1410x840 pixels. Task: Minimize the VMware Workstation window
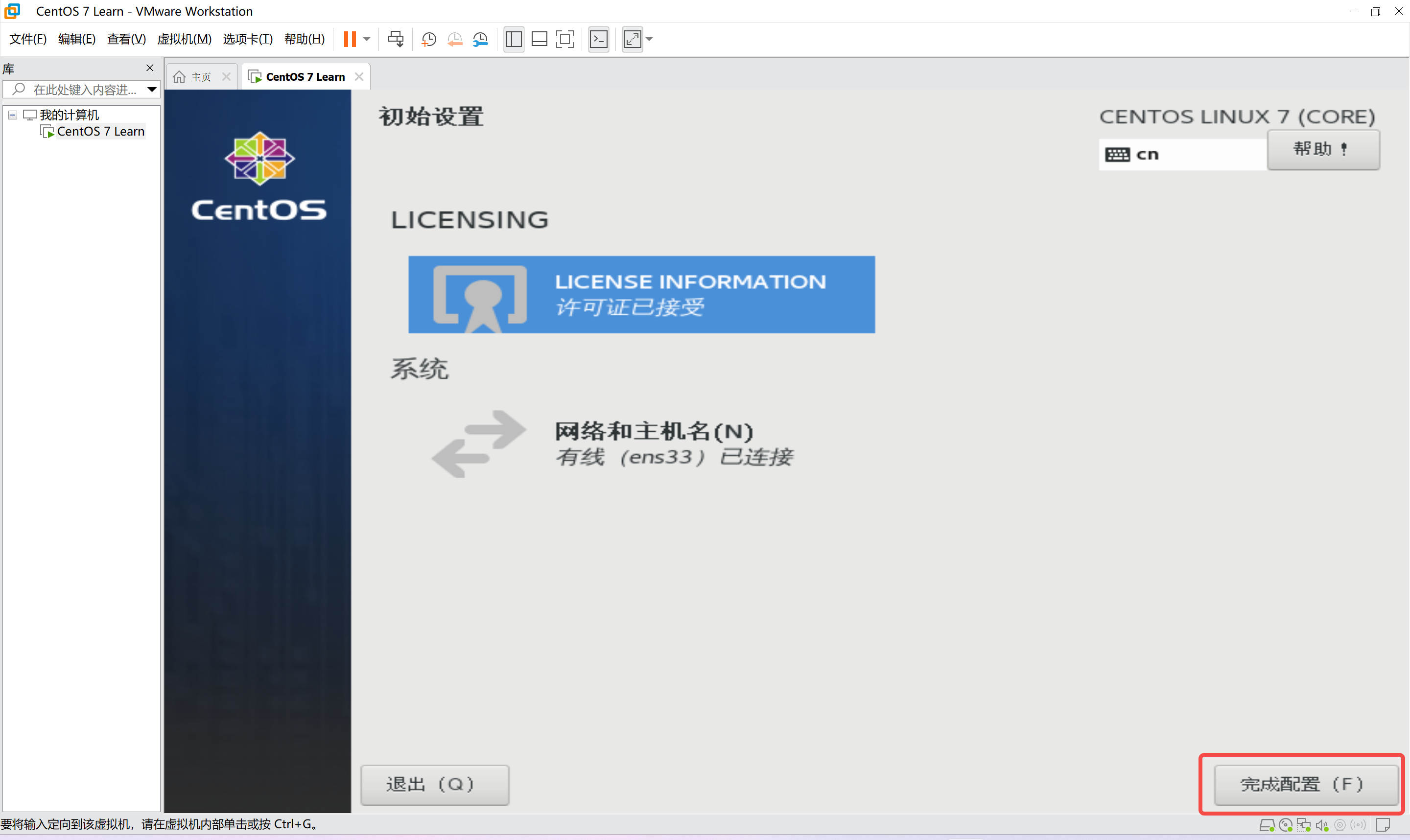[x=1353, y=11]
